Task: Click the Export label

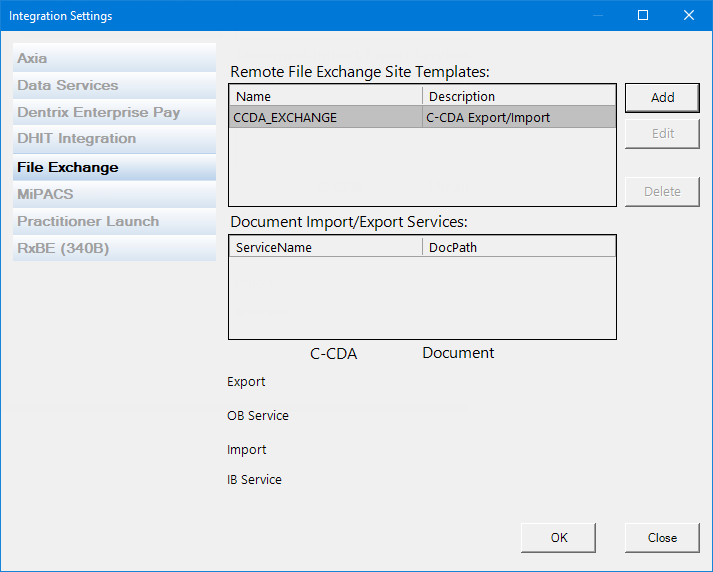Action: pos(246,381)
